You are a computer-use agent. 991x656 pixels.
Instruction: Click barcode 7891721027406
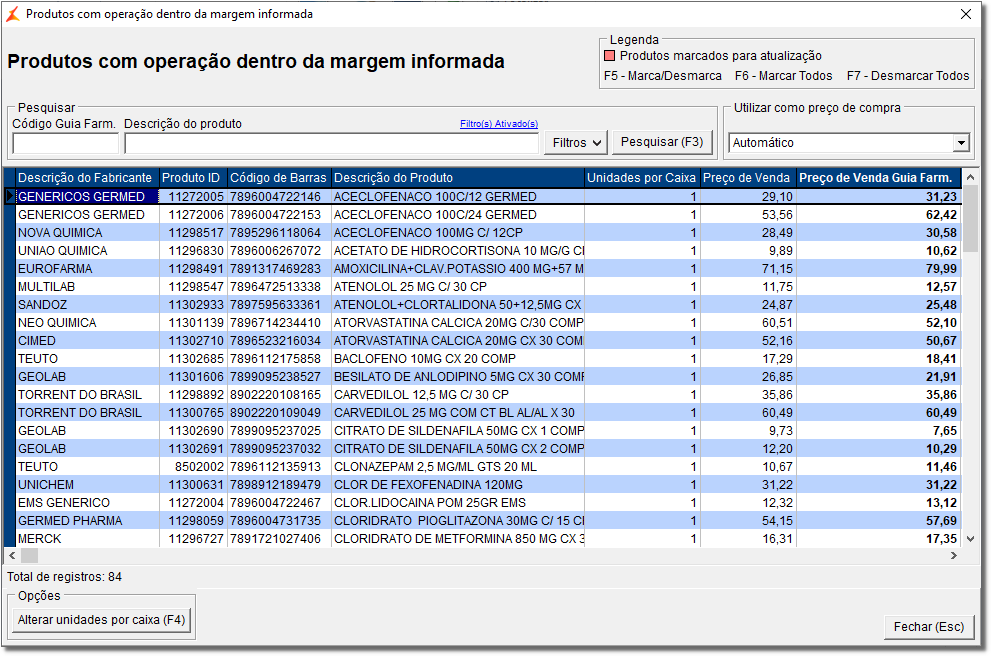tap(276, 539)
